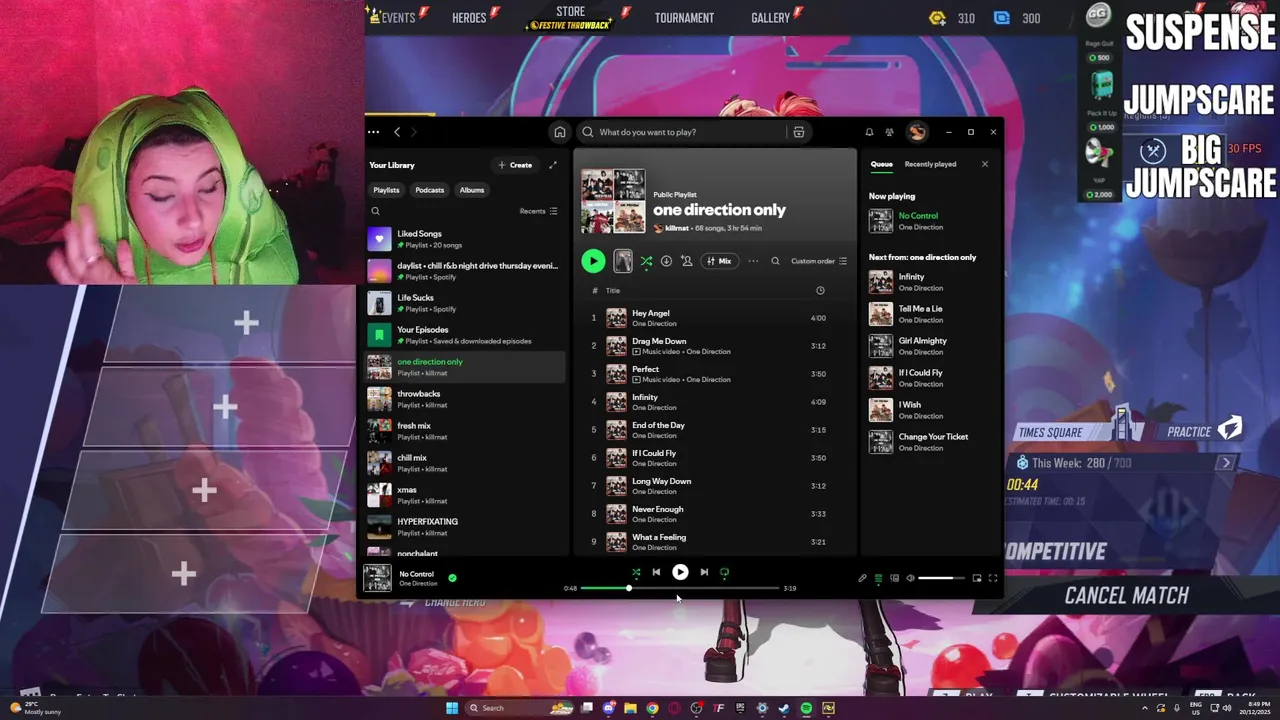
Task: Click the green saved checkmark for No Control
Action: pyautogui.click(x=452, y=578)
